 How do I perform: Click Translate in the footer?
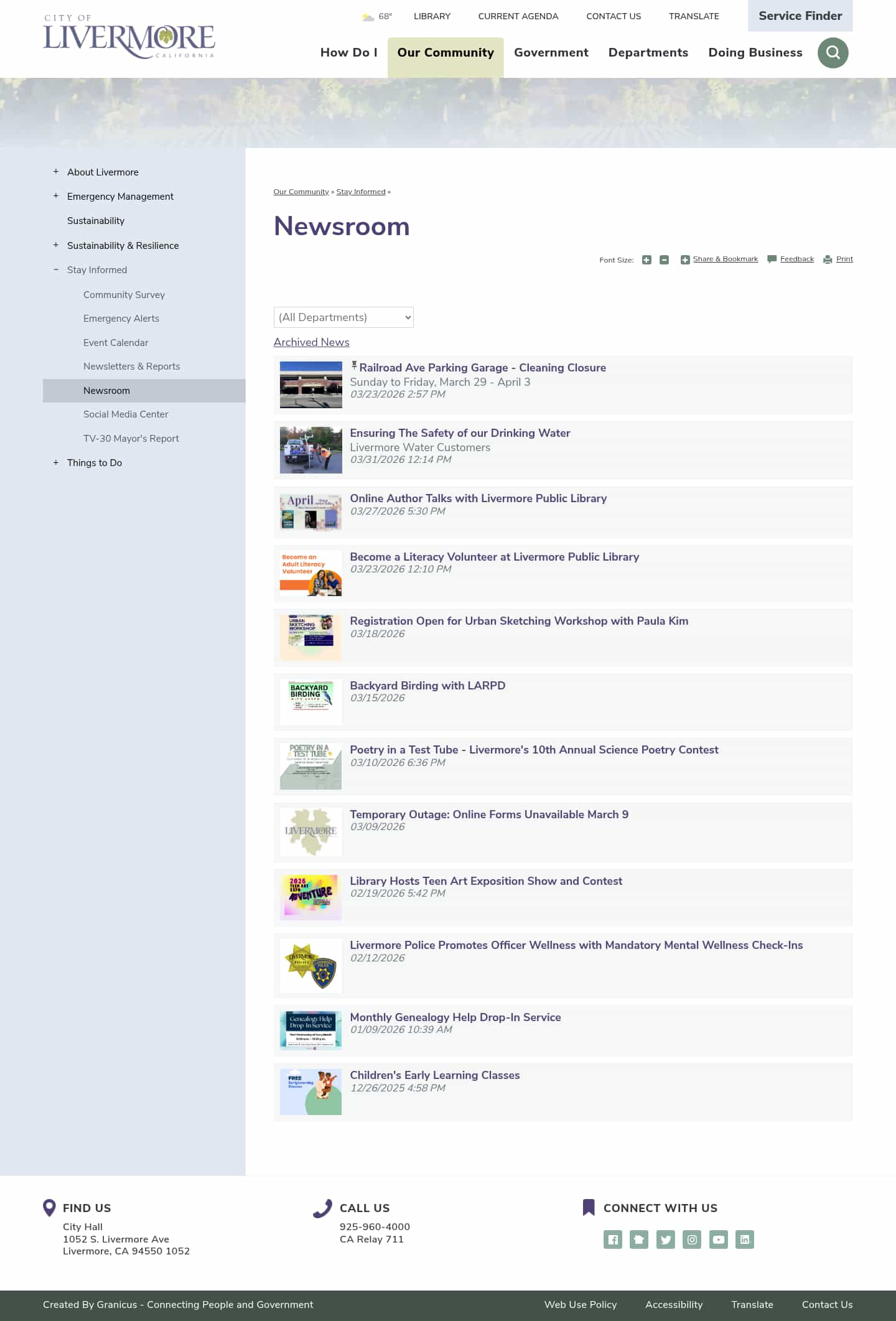coord(752,1305)
